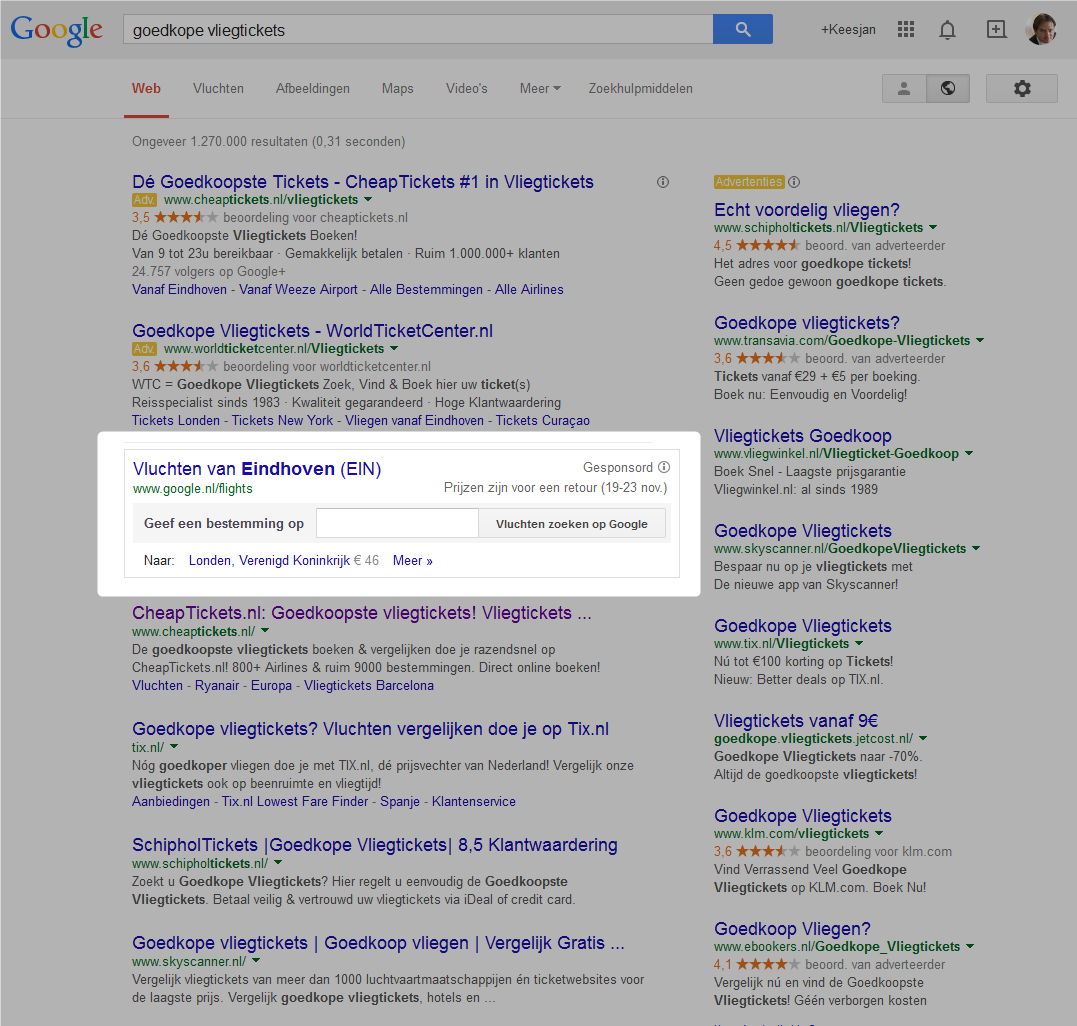Expand arrow next to www.schipholtickets.nl/Vliegtickets ad
This screenshot has height=1026, width=1077.
(x=933, y=227)
